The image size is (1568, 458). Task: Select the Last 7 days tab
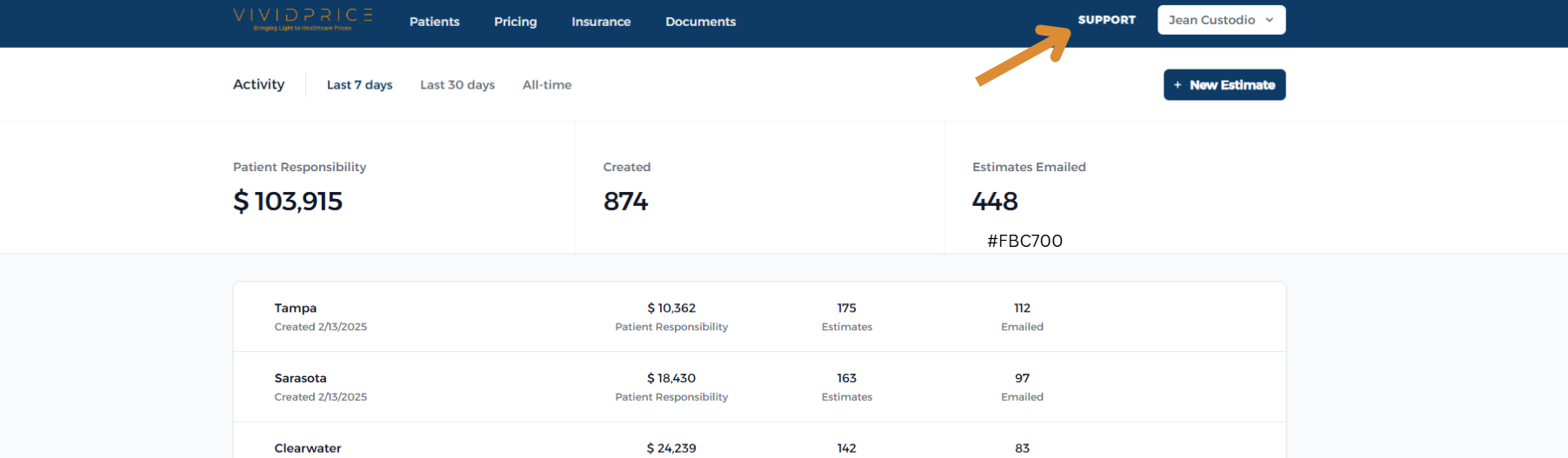point(359,85)
